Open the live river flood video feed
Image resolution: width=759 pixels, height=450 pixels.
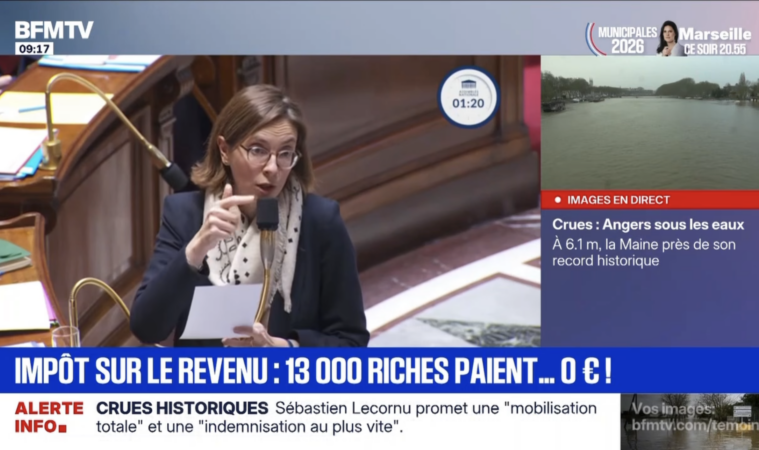pos(649,122)
